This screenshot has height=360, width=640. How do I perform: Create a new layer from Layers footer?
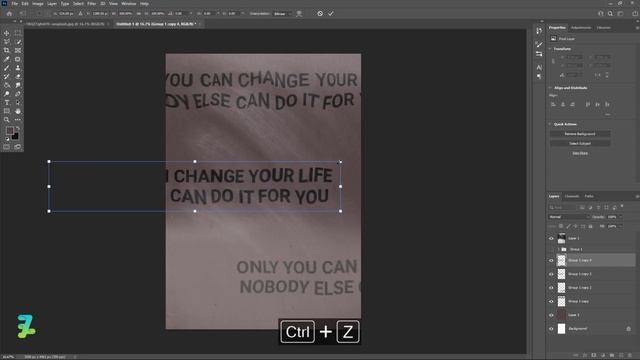(x=621, y=356)
